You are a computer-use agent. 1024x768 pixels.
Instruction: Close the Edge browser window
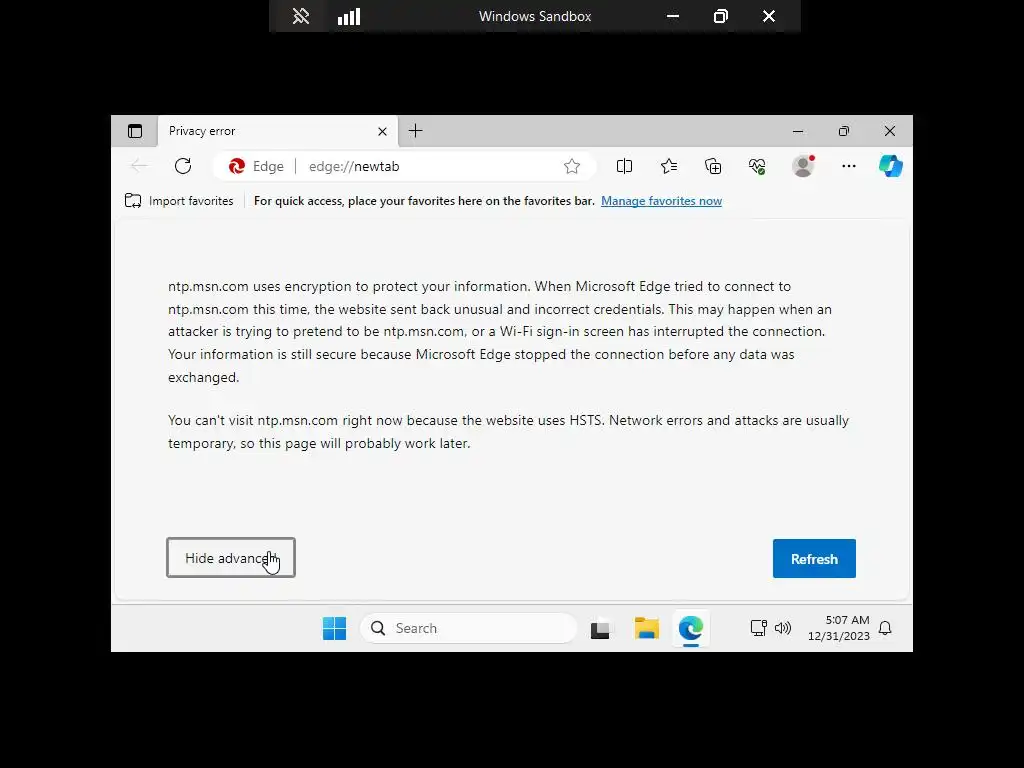point(889,131)
